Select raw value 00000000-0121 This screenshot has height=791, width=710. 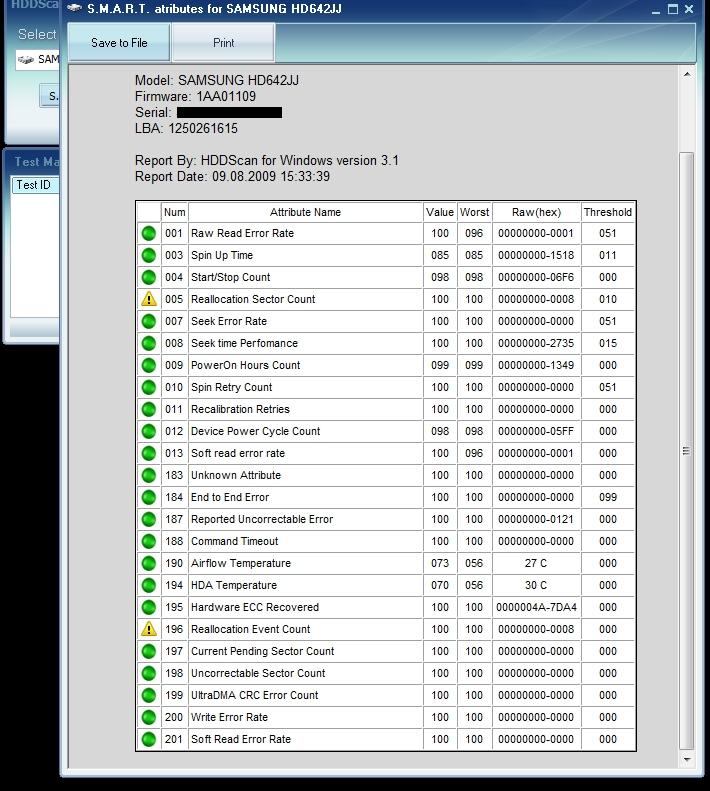click(536, 519)
